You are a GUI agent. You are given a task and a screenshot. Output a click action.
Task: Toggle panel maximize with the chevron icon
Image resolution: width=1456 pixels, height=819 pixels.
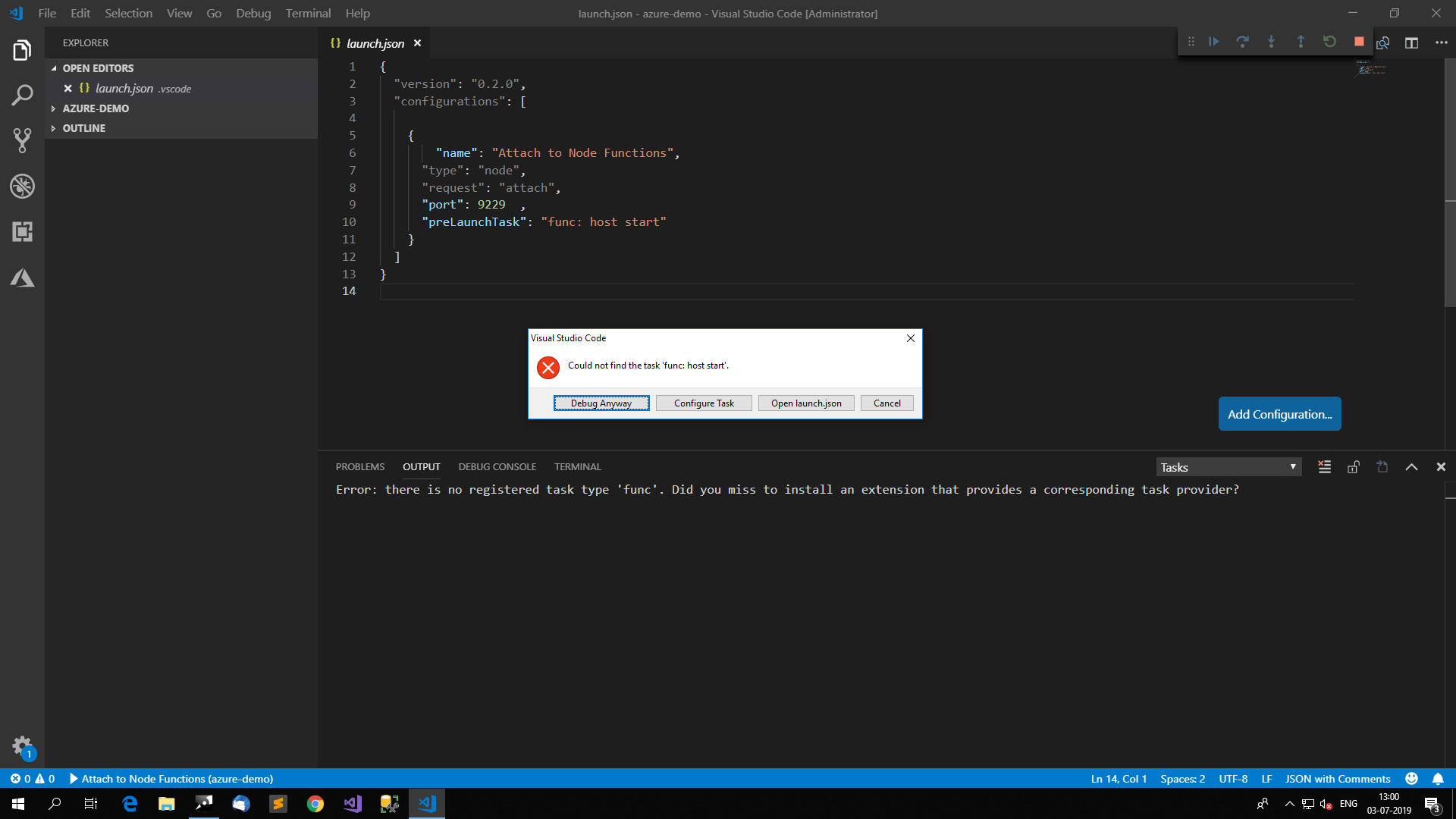point(1411,466)
